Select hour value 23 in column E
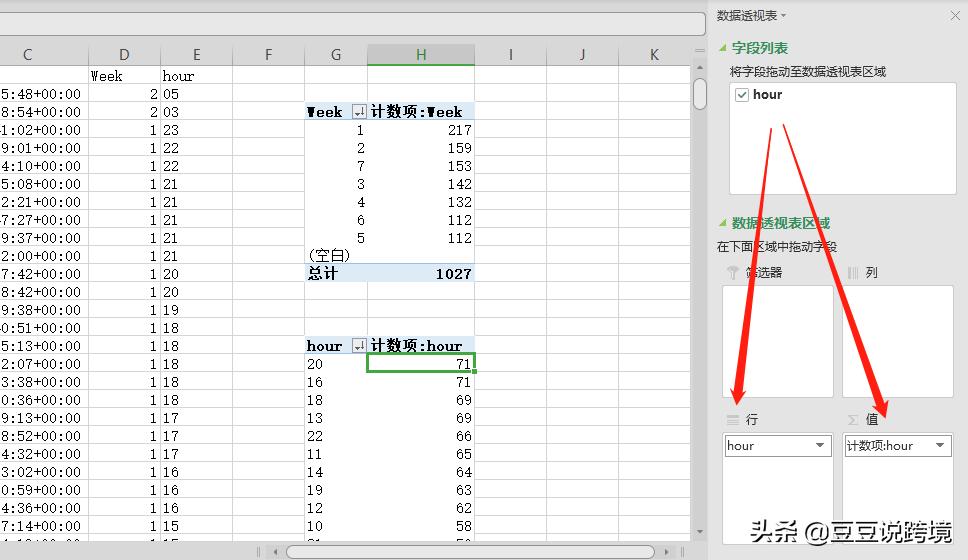The image size is (968, 560). click(x=196, y=130)
